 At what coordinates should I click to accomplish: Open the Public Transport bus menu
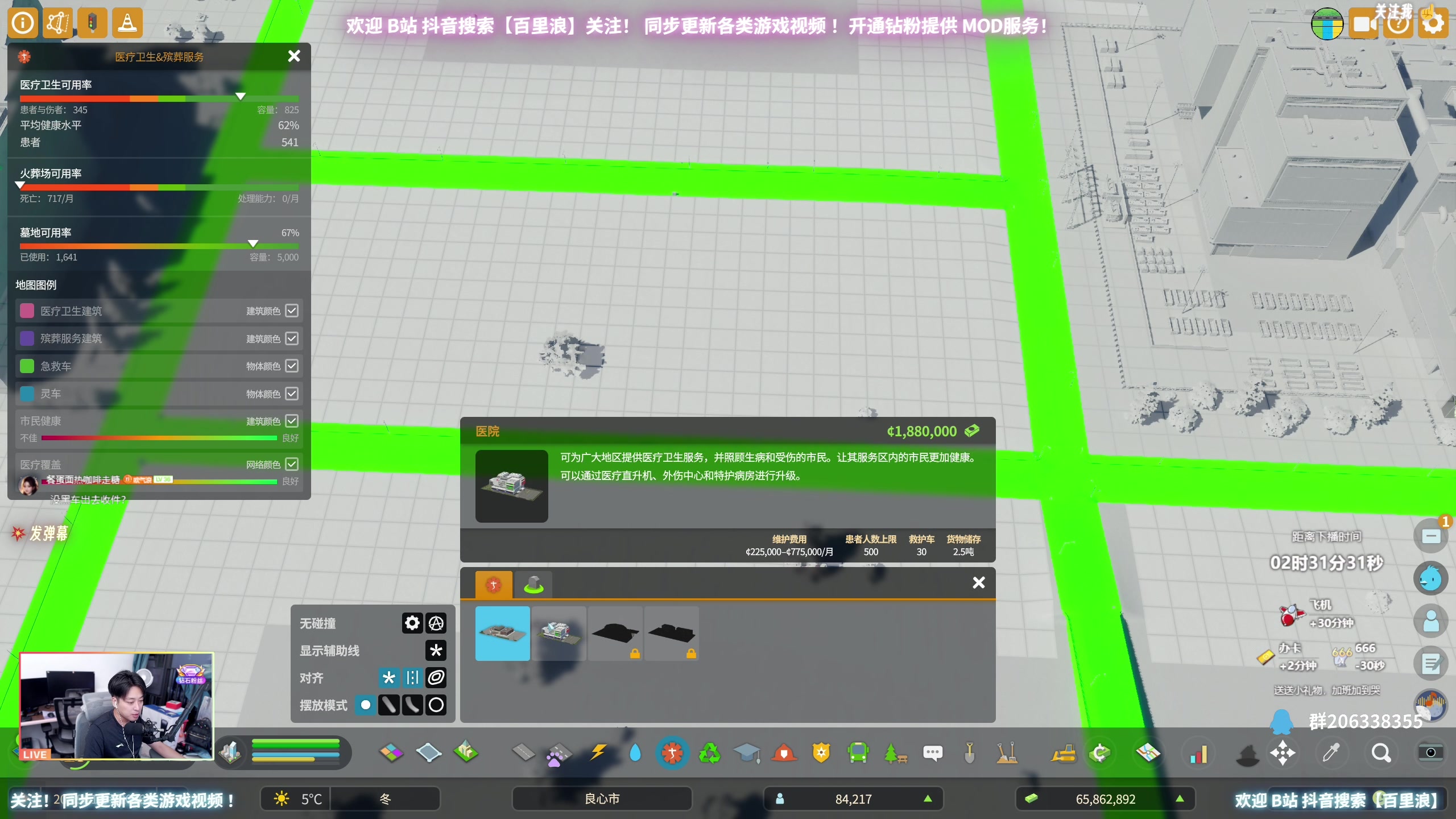858,753
